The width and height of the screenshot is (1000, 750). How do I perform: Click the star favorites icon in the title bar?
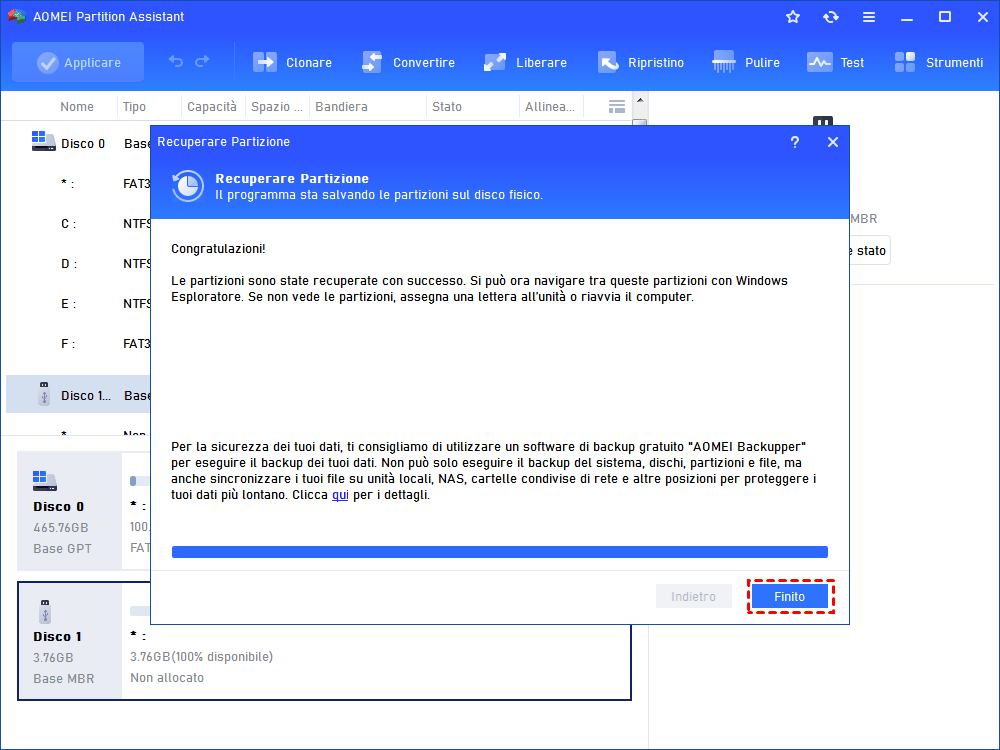pyautogui.click(x=793, y=17)
